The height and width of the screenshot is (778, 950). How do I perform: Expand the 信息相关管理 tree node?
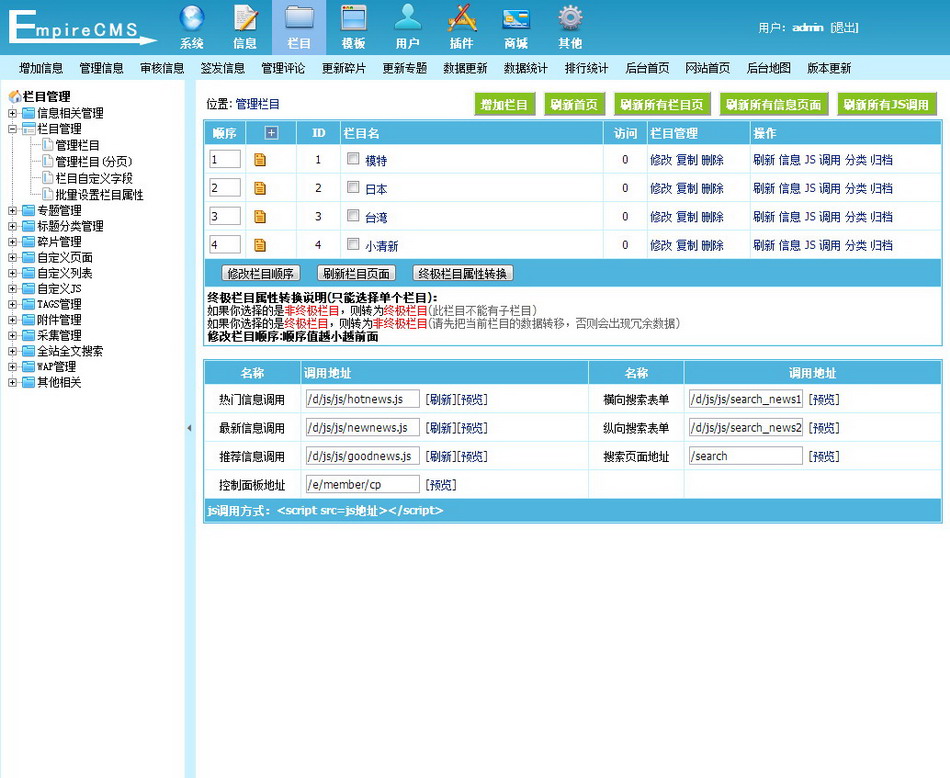pos(12,113)
